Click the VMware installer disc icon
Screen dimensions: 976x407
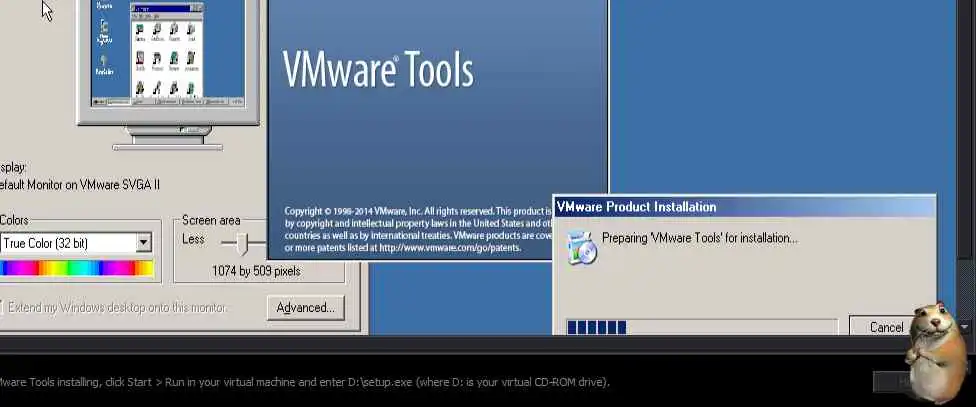(x=582, y=248)
